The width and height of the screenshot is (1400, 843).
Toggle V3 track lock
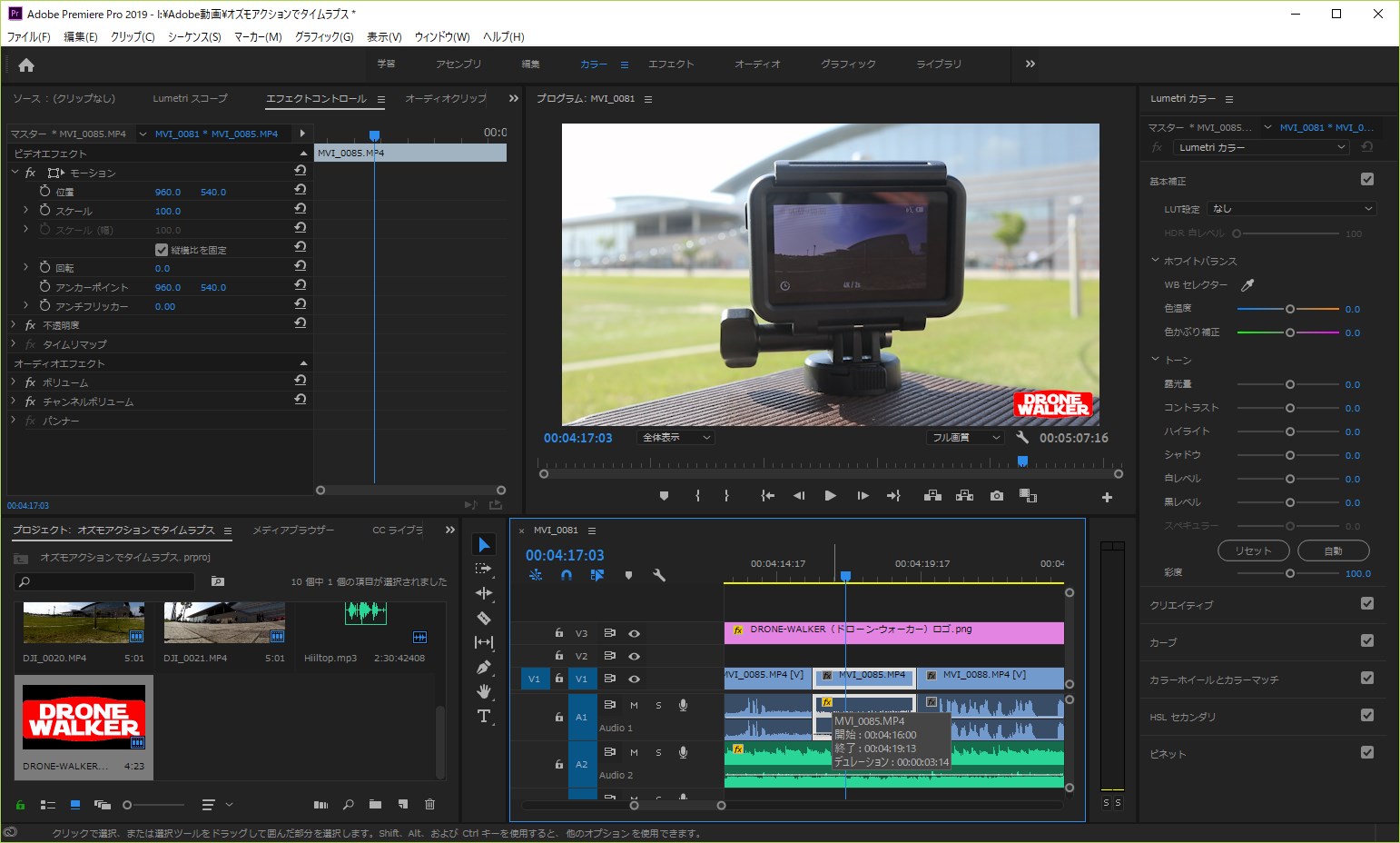pyautogui.click(x=559, y=633)
